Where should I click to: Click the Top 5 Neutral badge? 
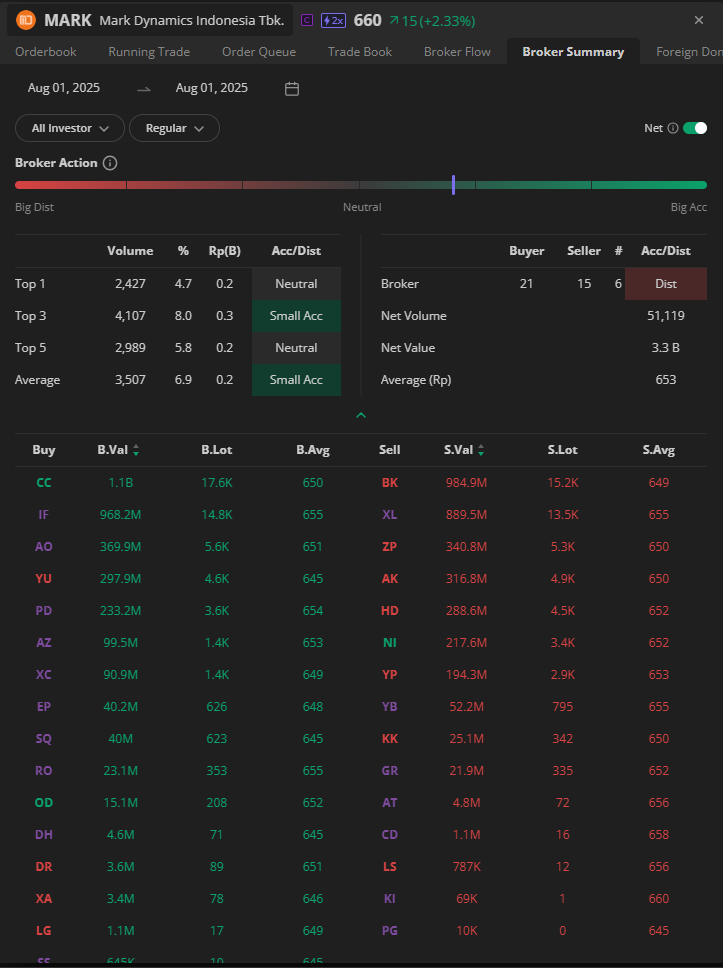296,348
